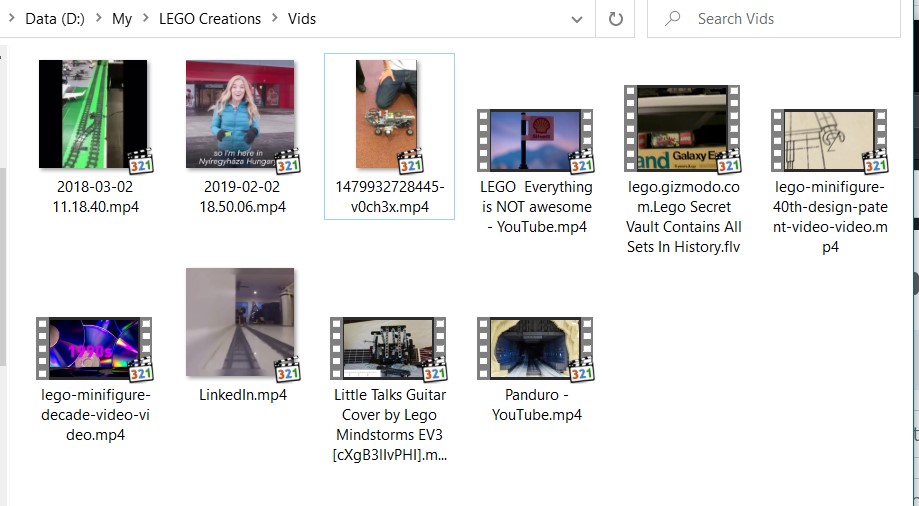Expand the chevron after My folder
Viewport: 919px width, 506px height.
click(145, 19)
